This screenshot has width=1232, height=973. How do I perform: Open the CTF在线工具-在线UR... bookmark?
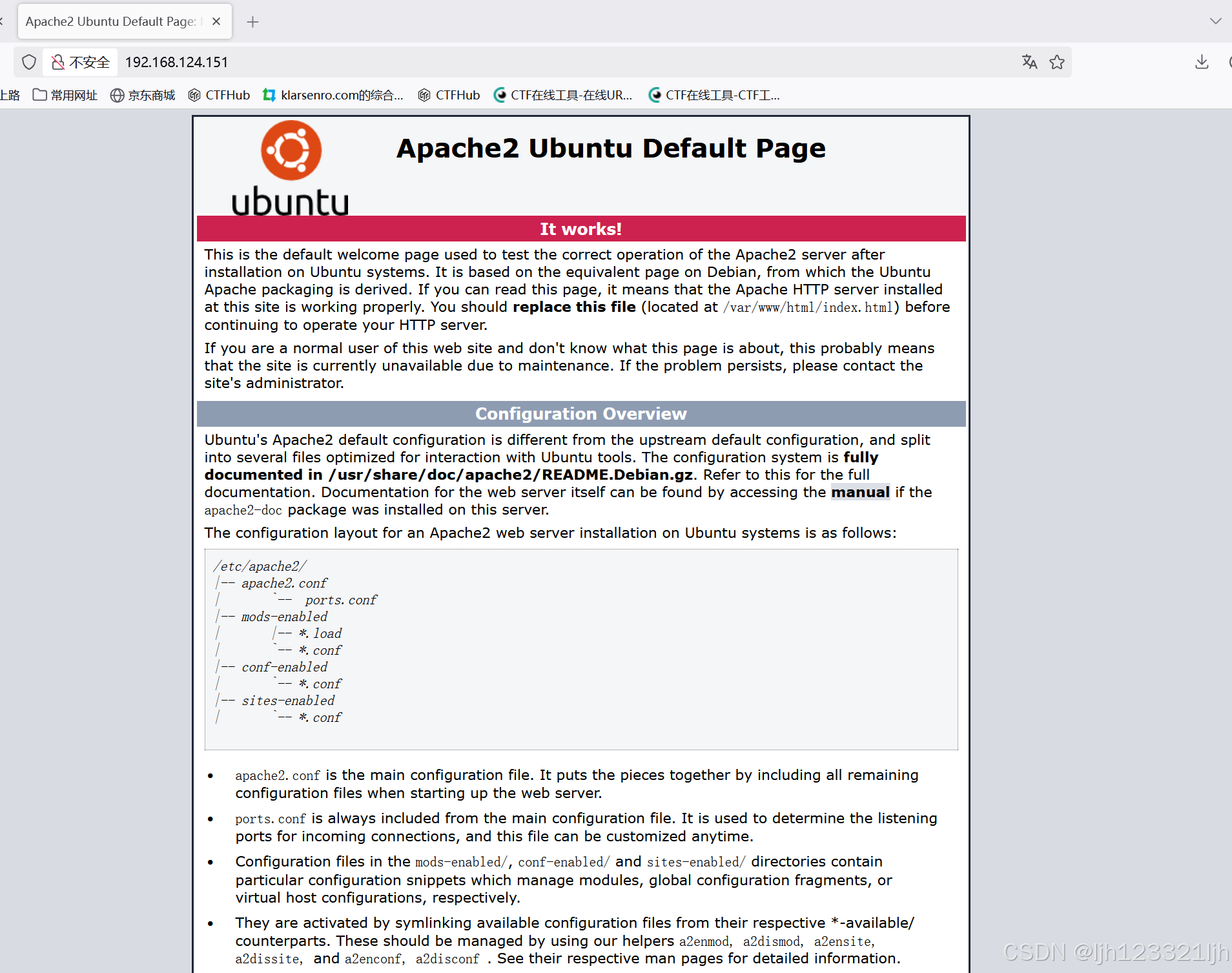pyautogui.click(x=562, y=95)
